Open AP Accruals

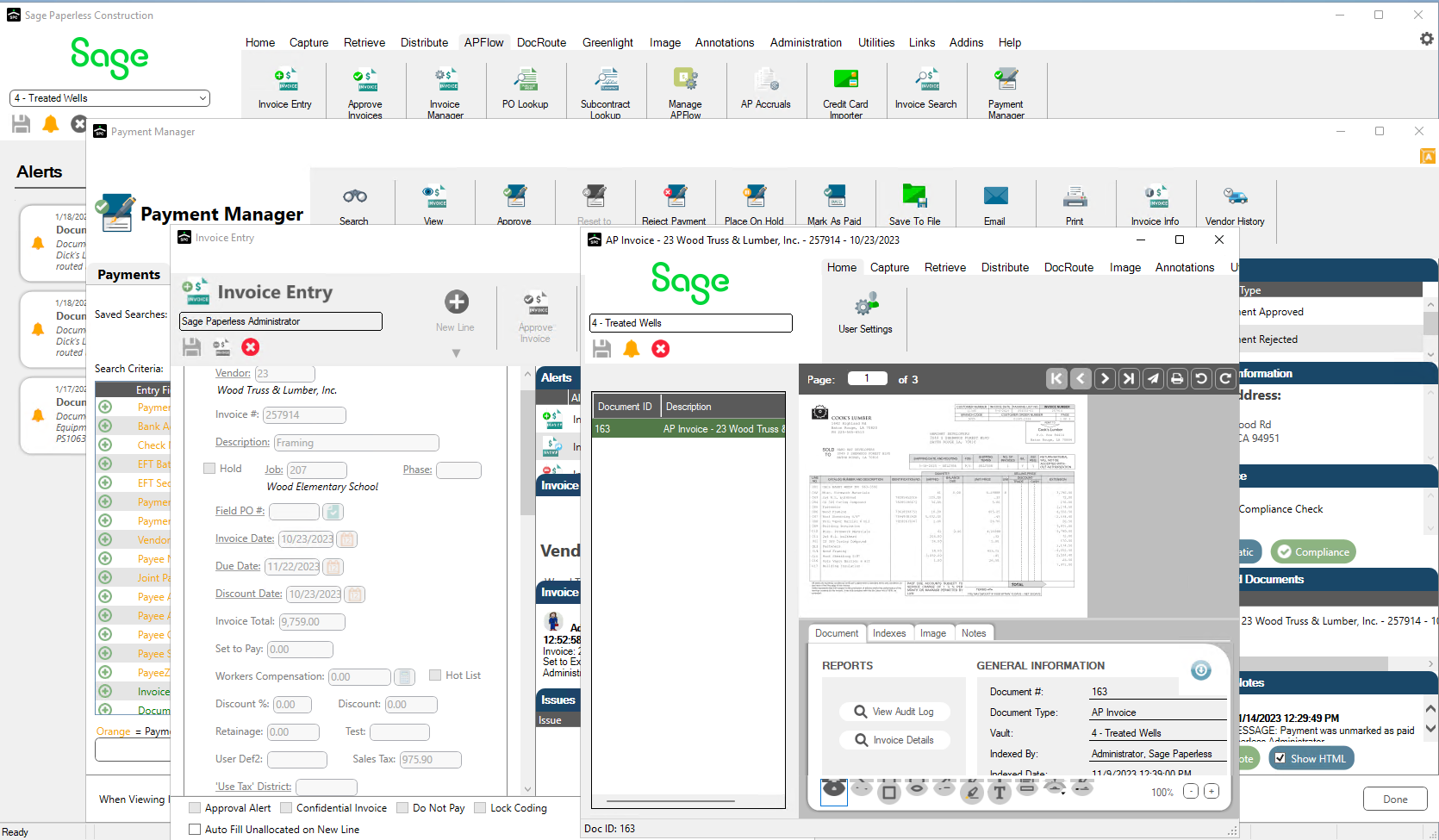[765, 89]
